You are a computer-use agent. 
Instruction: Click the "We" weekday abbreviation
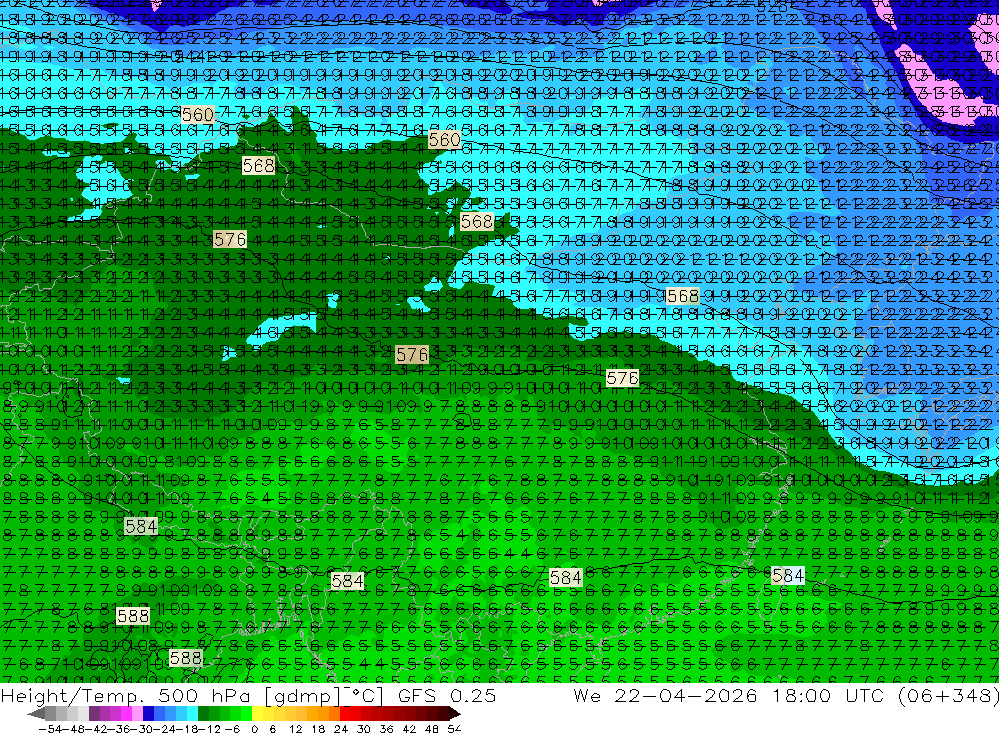click(587, 695)
